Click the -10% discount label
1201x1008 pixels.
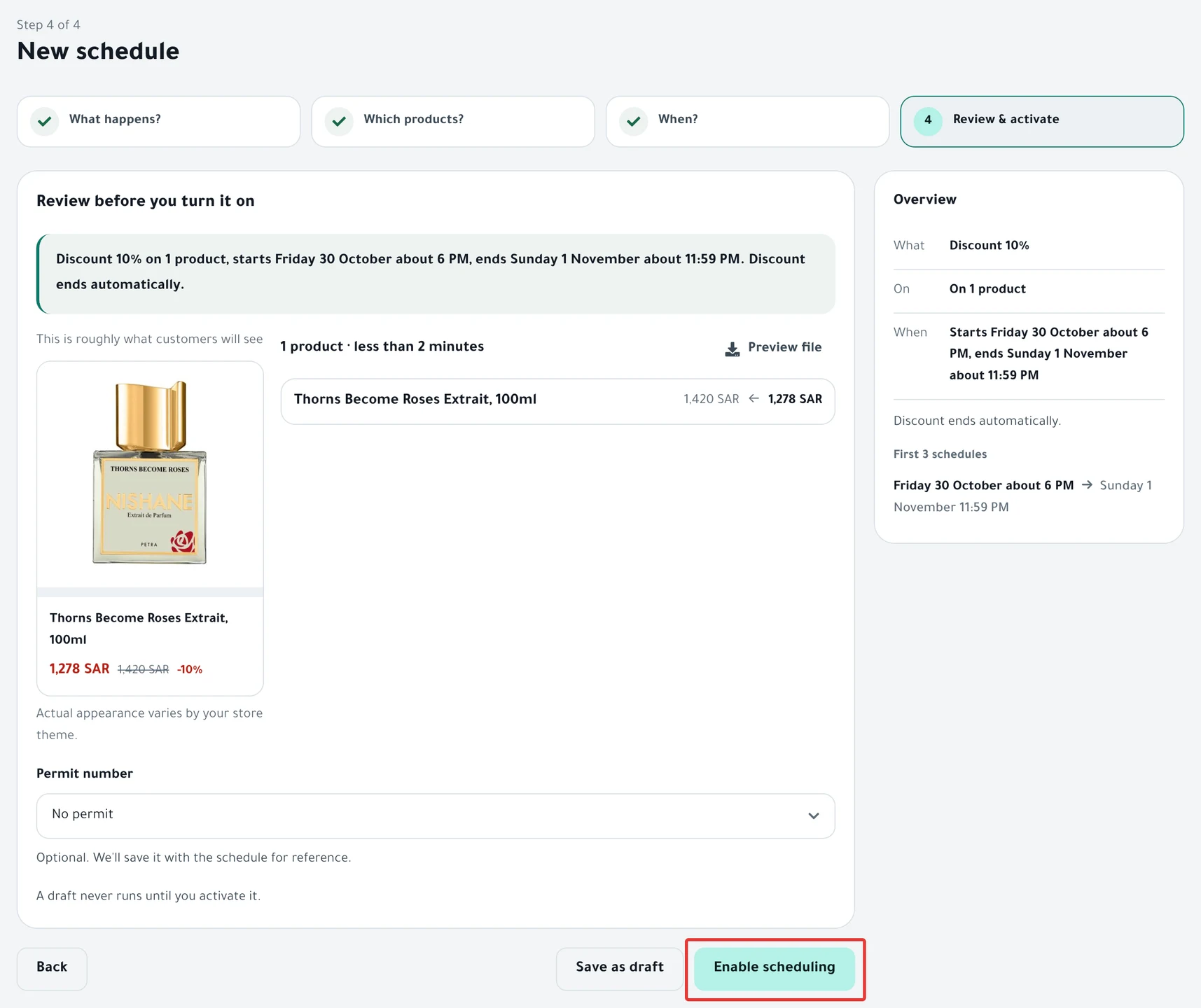(190, 670)
